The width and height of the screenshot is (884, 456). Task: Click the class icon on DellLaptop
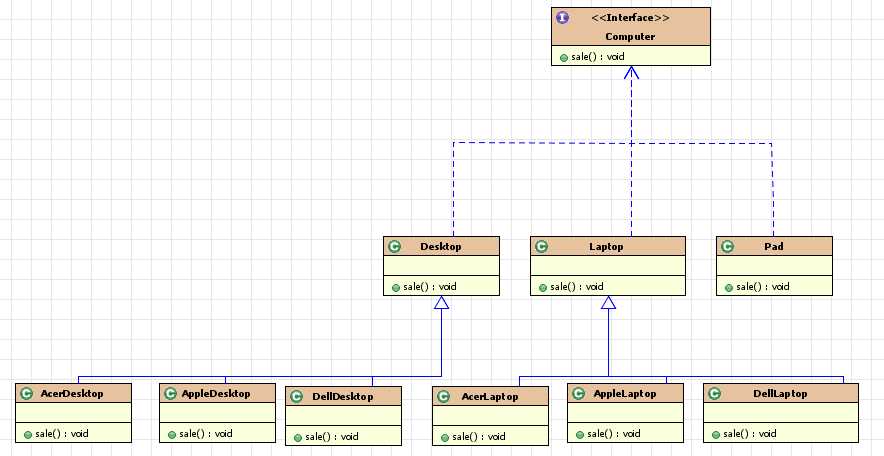tap(714, 393)
